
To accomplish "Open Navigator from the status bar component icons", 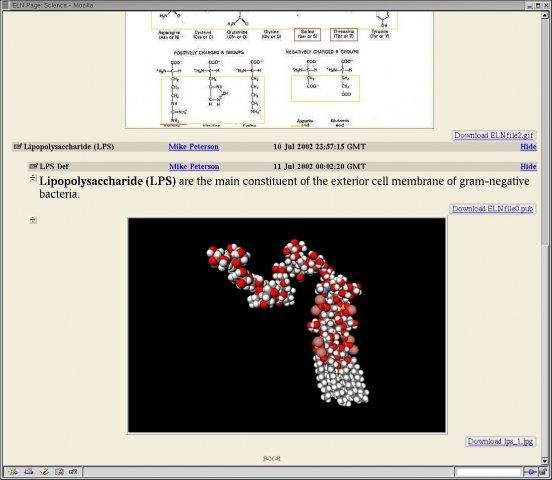I will tap(13, 471).
